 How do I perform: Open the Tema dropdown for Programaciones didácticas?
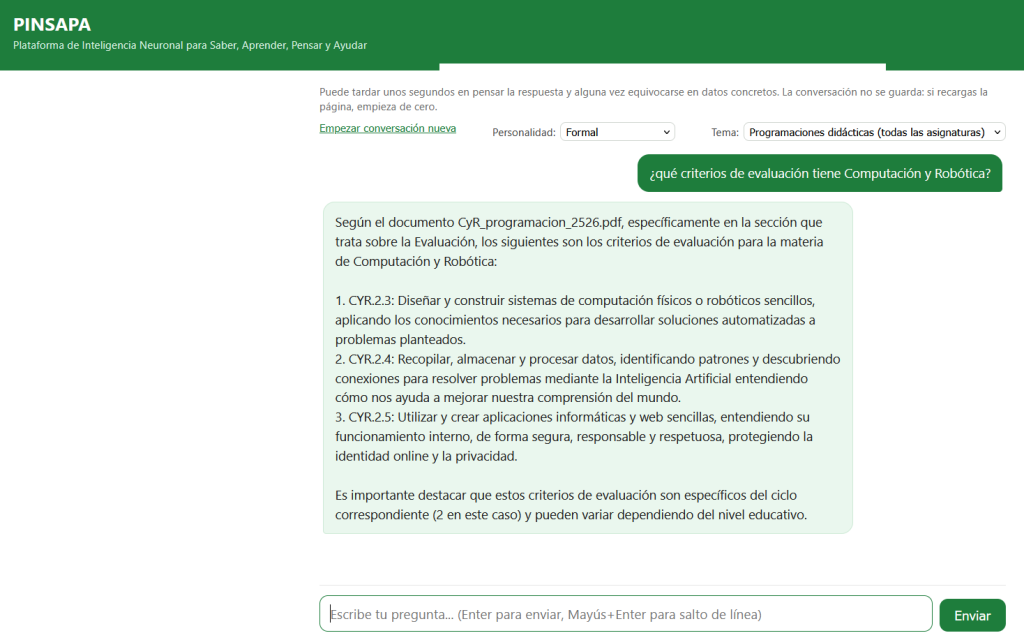pos(874,132)
